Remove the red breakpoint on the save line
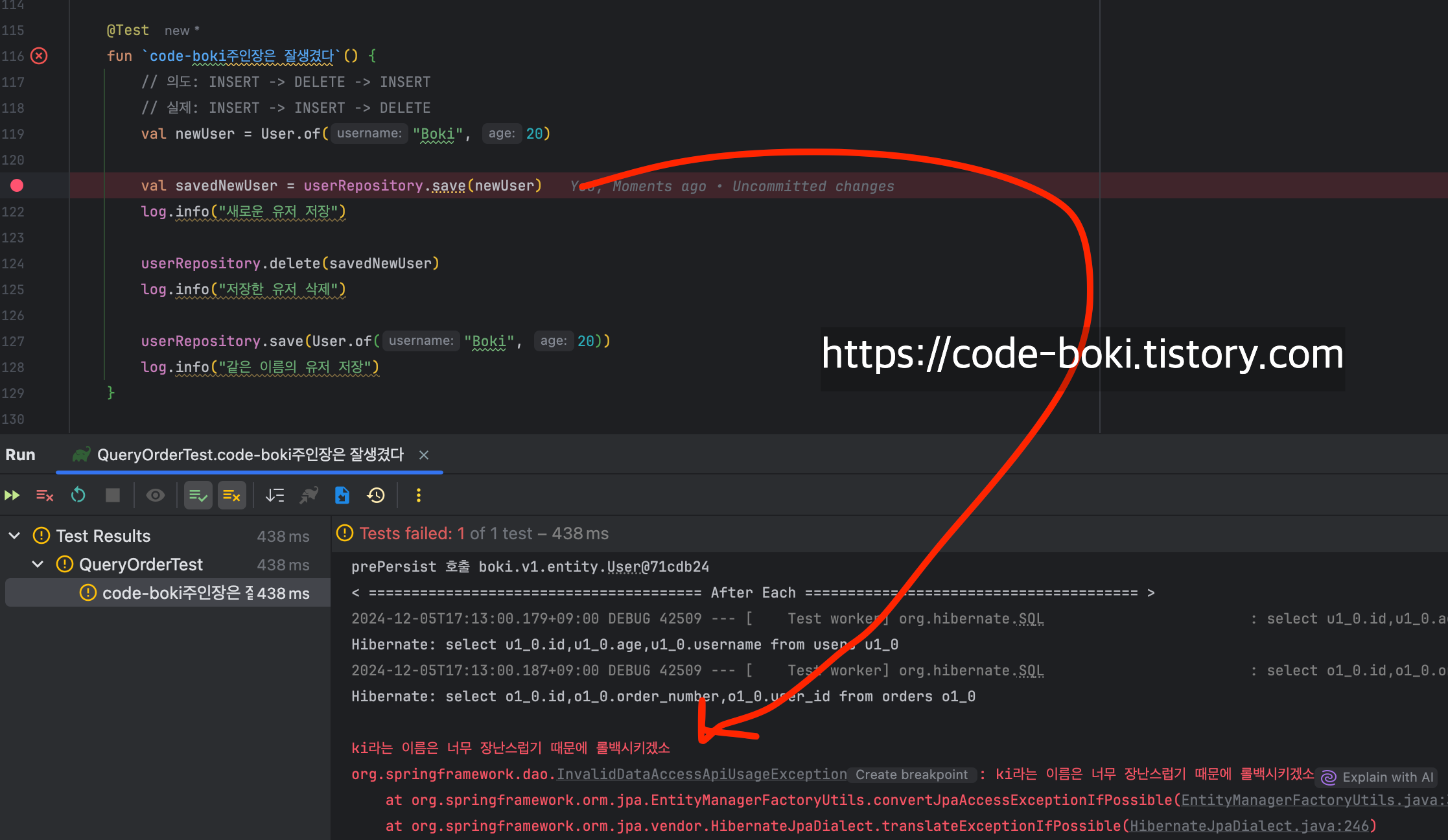The height and width of the screenshot is (840, 1448). pos(17,186)
